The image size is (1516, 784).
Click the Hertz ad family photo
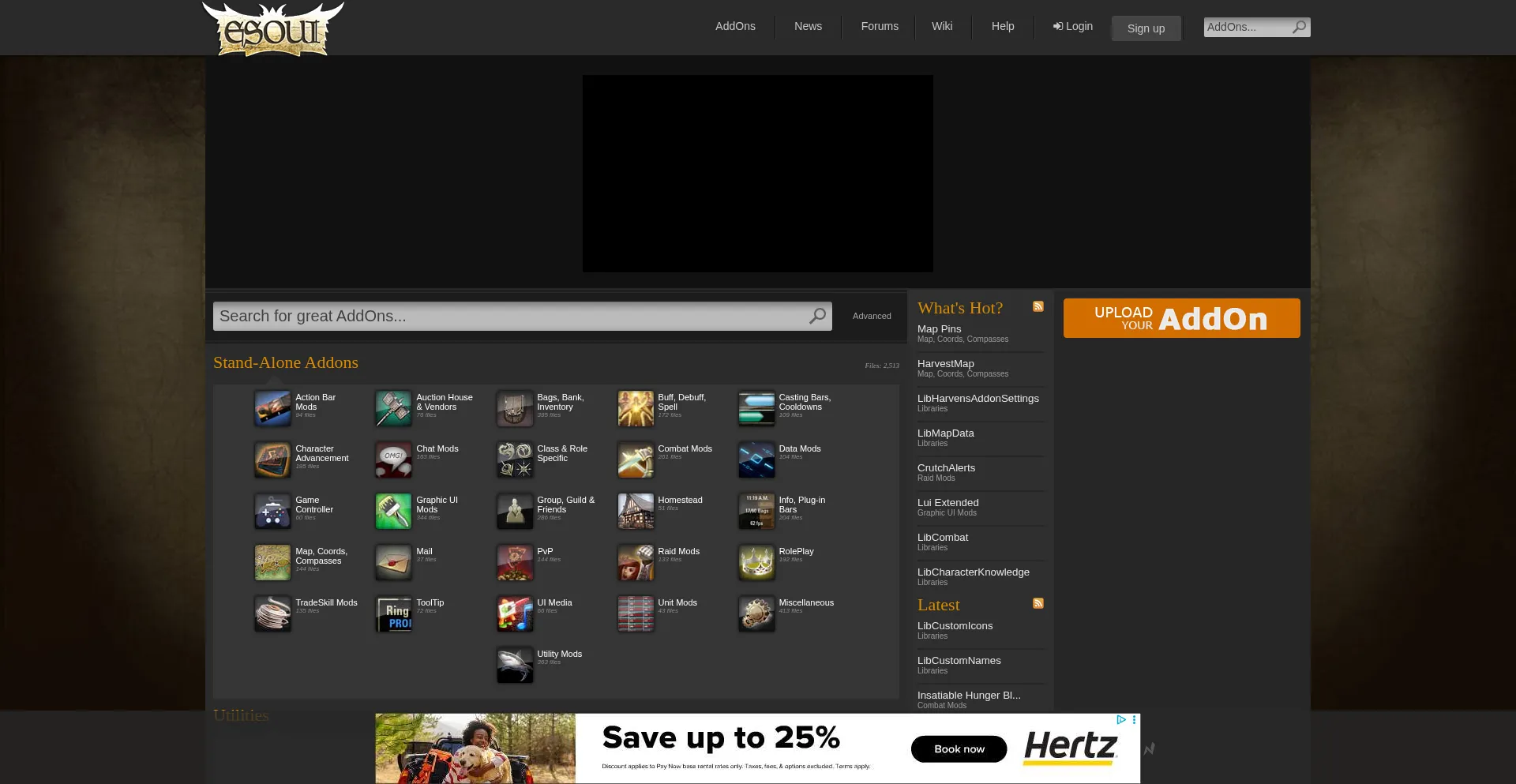(x=475, y=748)
